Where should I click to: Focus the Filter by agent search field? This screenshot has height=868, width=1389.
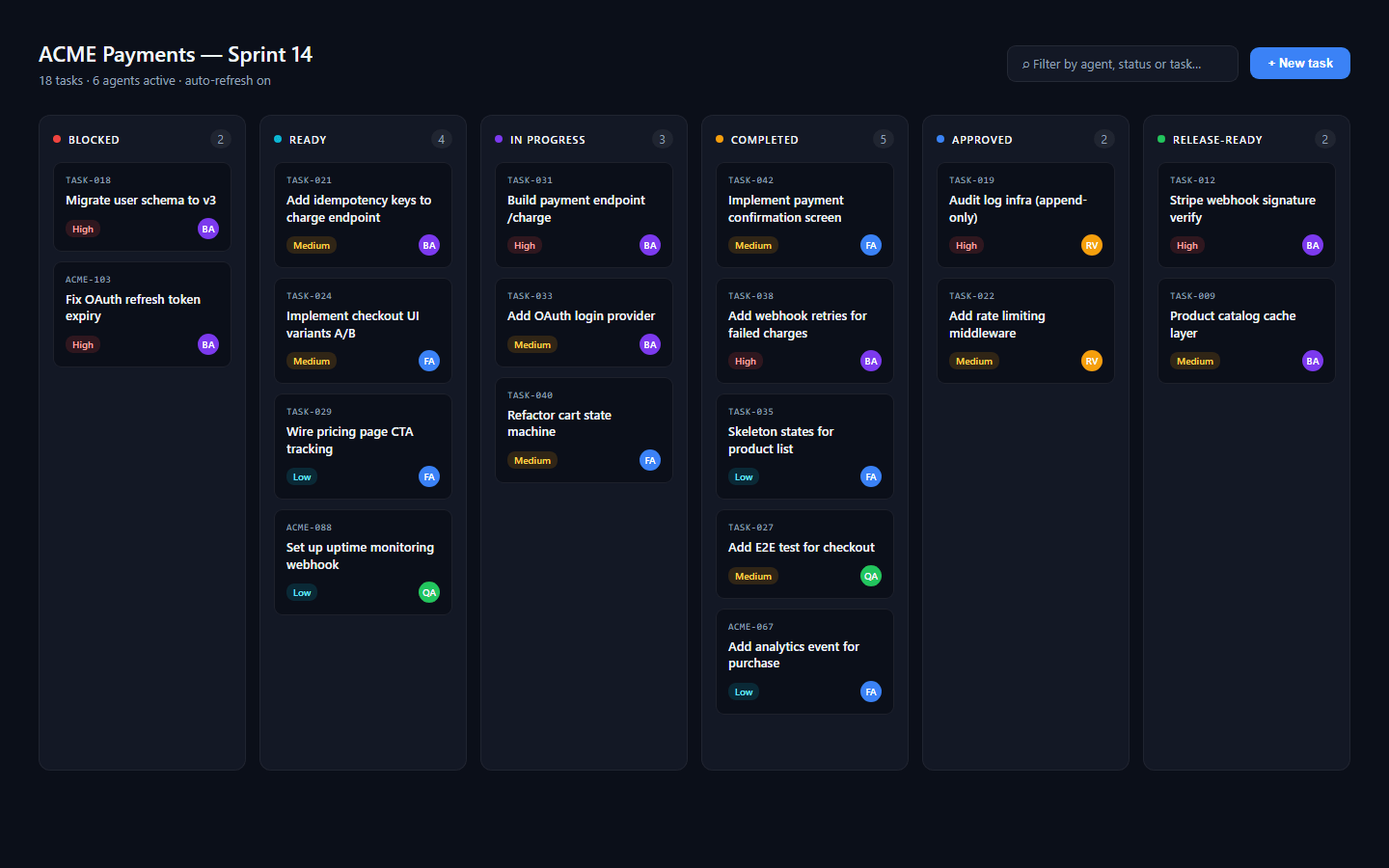(x=1123, y=64)
